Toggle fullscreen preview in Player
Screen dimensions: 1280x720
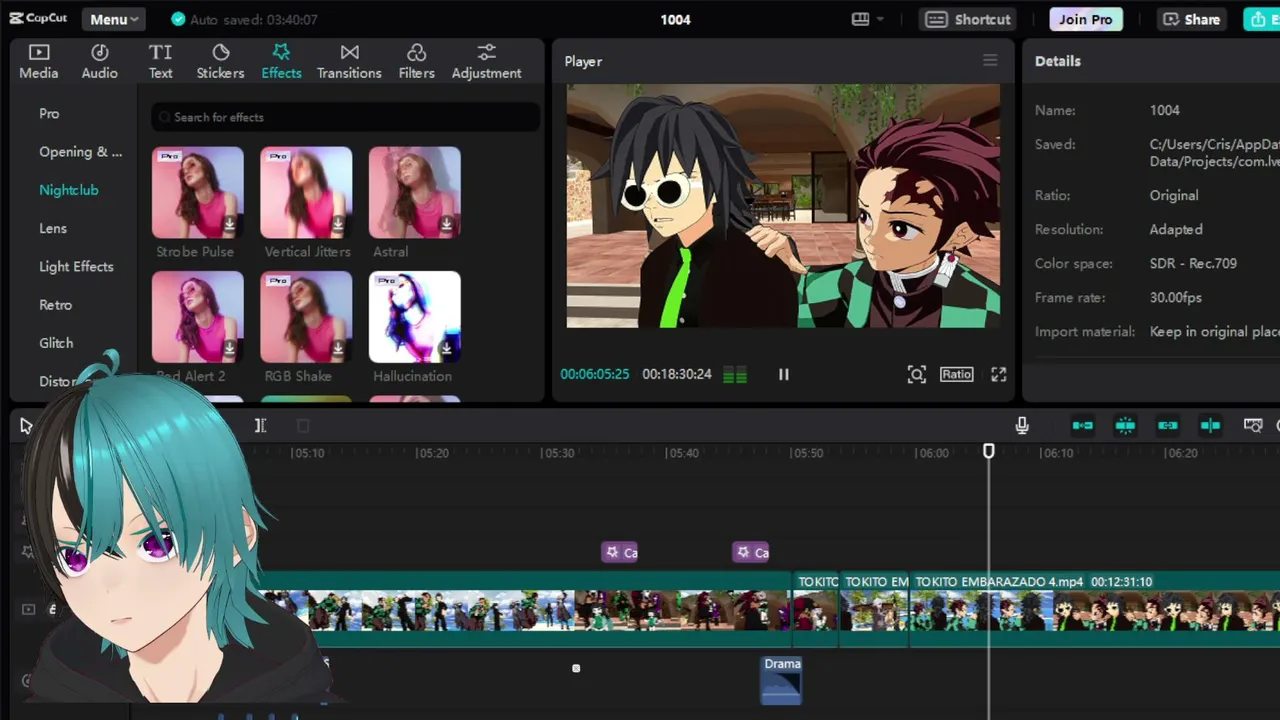click(x=998, y=374)
